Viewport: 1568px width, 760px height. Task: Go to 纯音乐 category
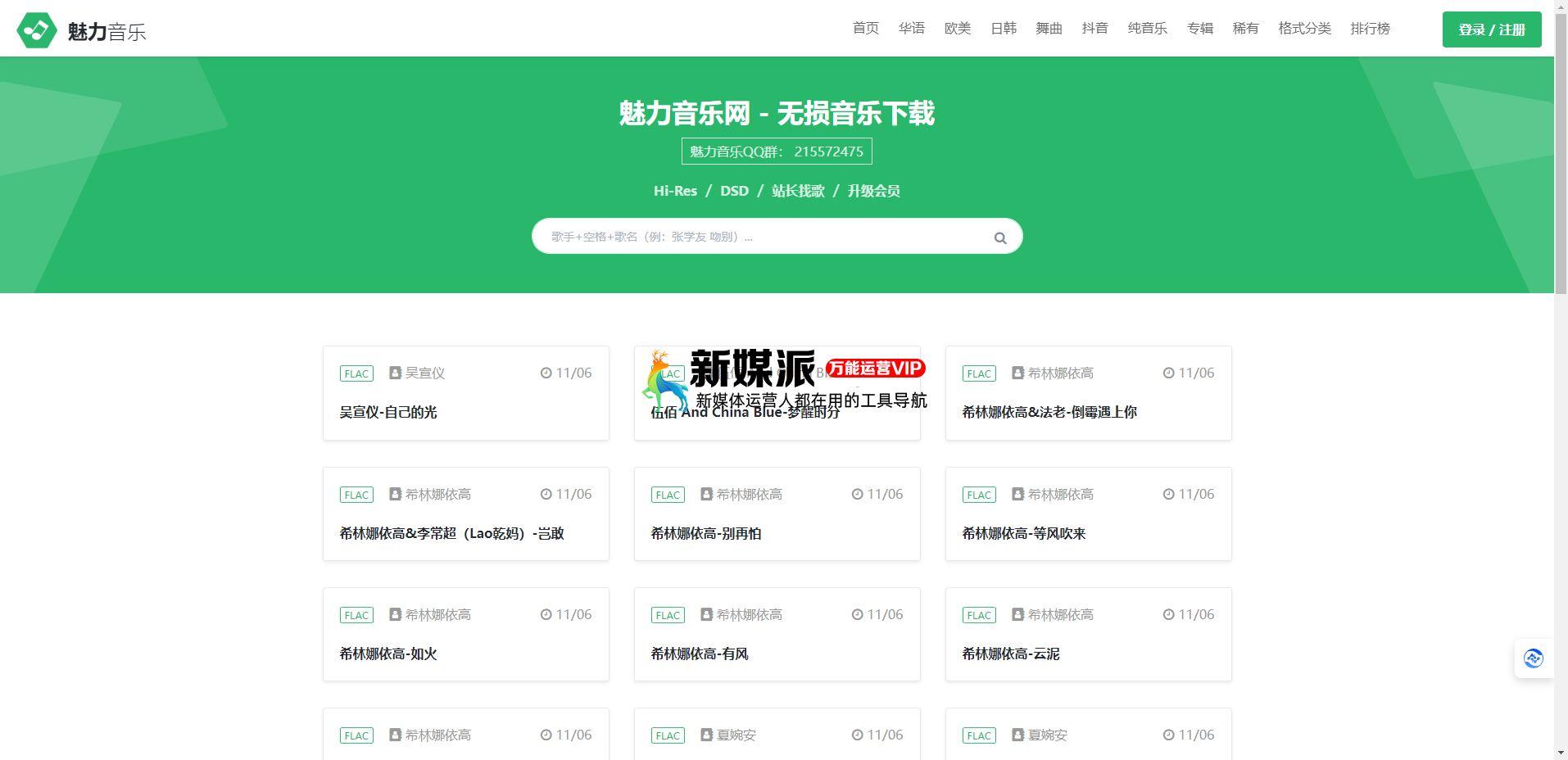[1147, 29]
